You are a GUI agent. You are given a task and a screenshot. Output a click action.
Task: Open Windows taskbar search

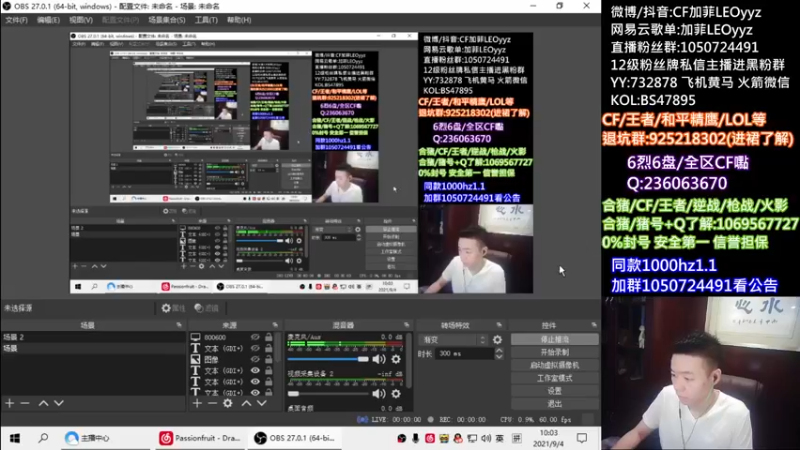43,438
